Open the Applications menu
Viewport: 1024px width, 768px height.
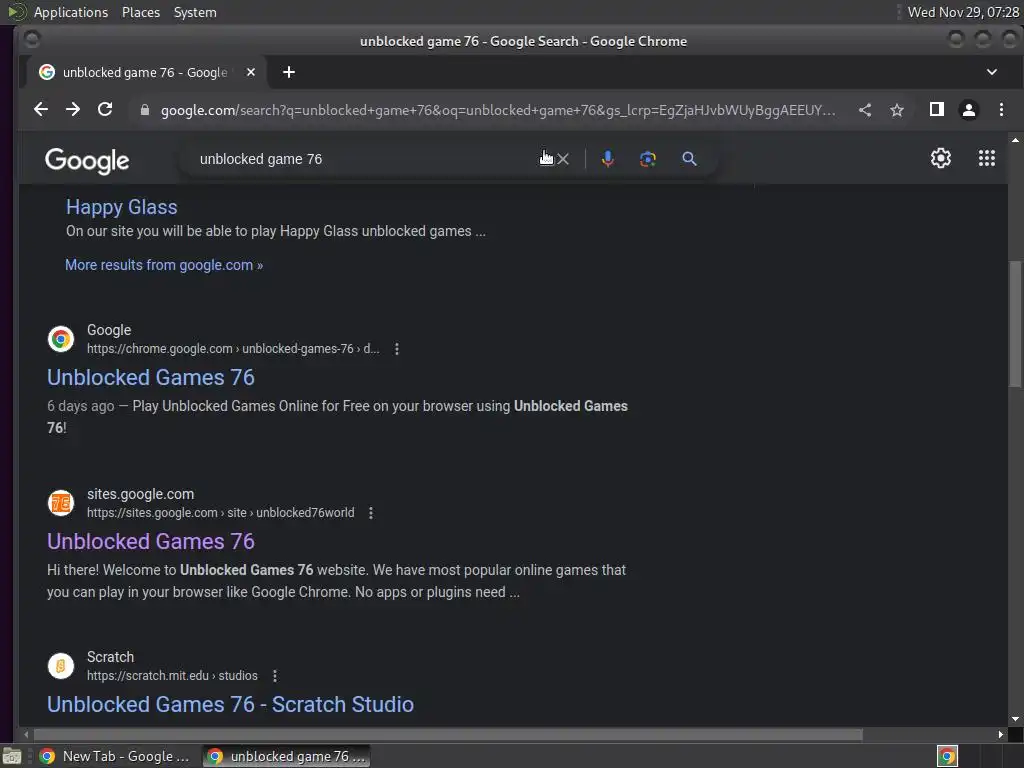71,12
